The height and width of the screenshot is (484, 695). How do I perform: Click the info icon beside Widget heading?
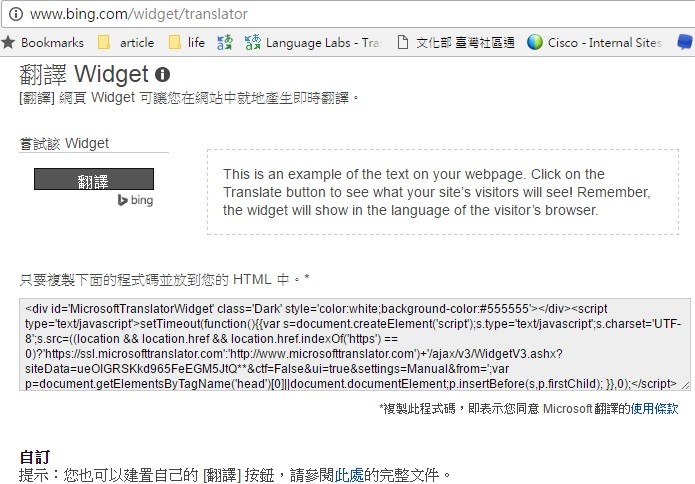(x=162, y=74)
